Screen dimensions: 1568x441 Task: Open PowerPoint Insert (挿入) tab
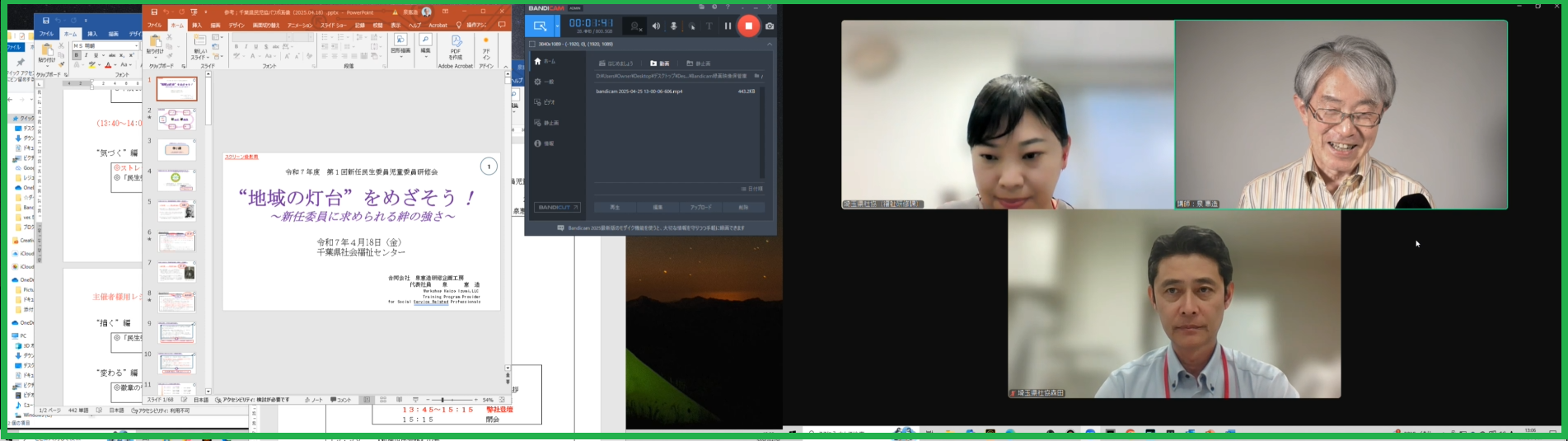[x=197, y=26]
